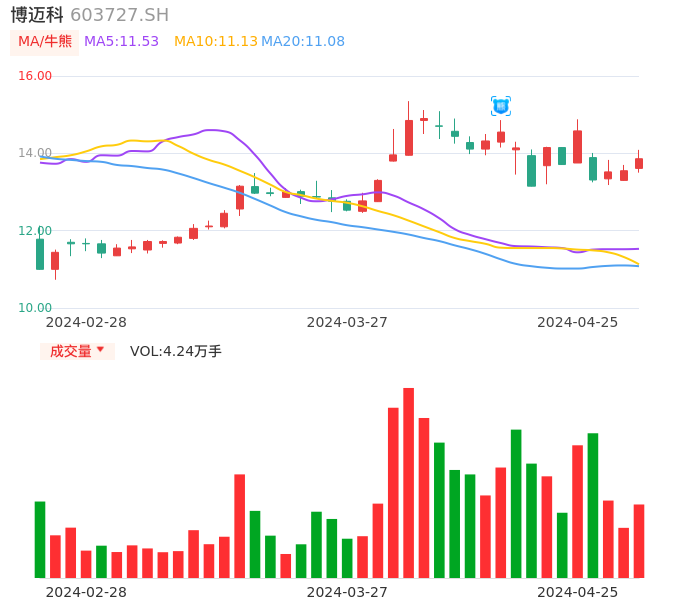Screen dimensions: 686x606
Task: Toggle the MA10 moving average legend
Action: click(215, 42)
